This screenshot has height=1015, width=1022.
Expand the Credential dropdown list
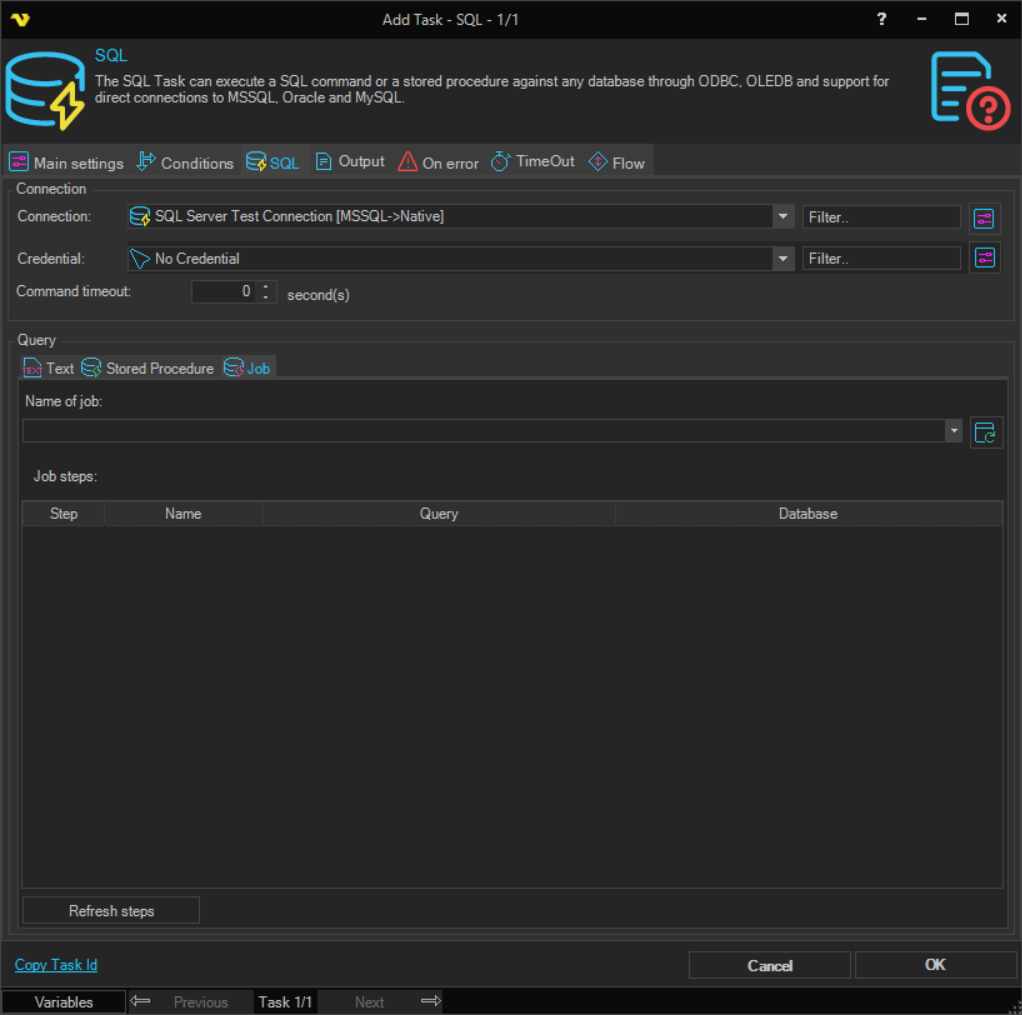point(782,259)
